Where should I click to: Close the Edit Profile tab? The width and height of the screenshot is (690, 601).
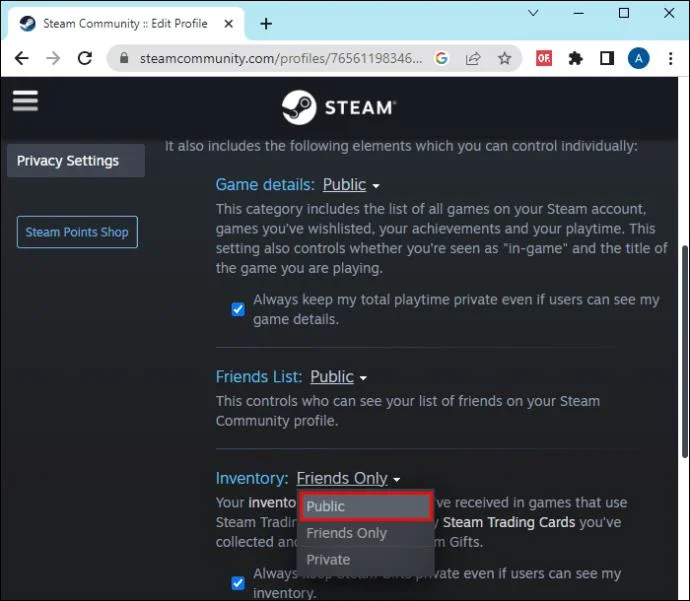click(228, 24)
